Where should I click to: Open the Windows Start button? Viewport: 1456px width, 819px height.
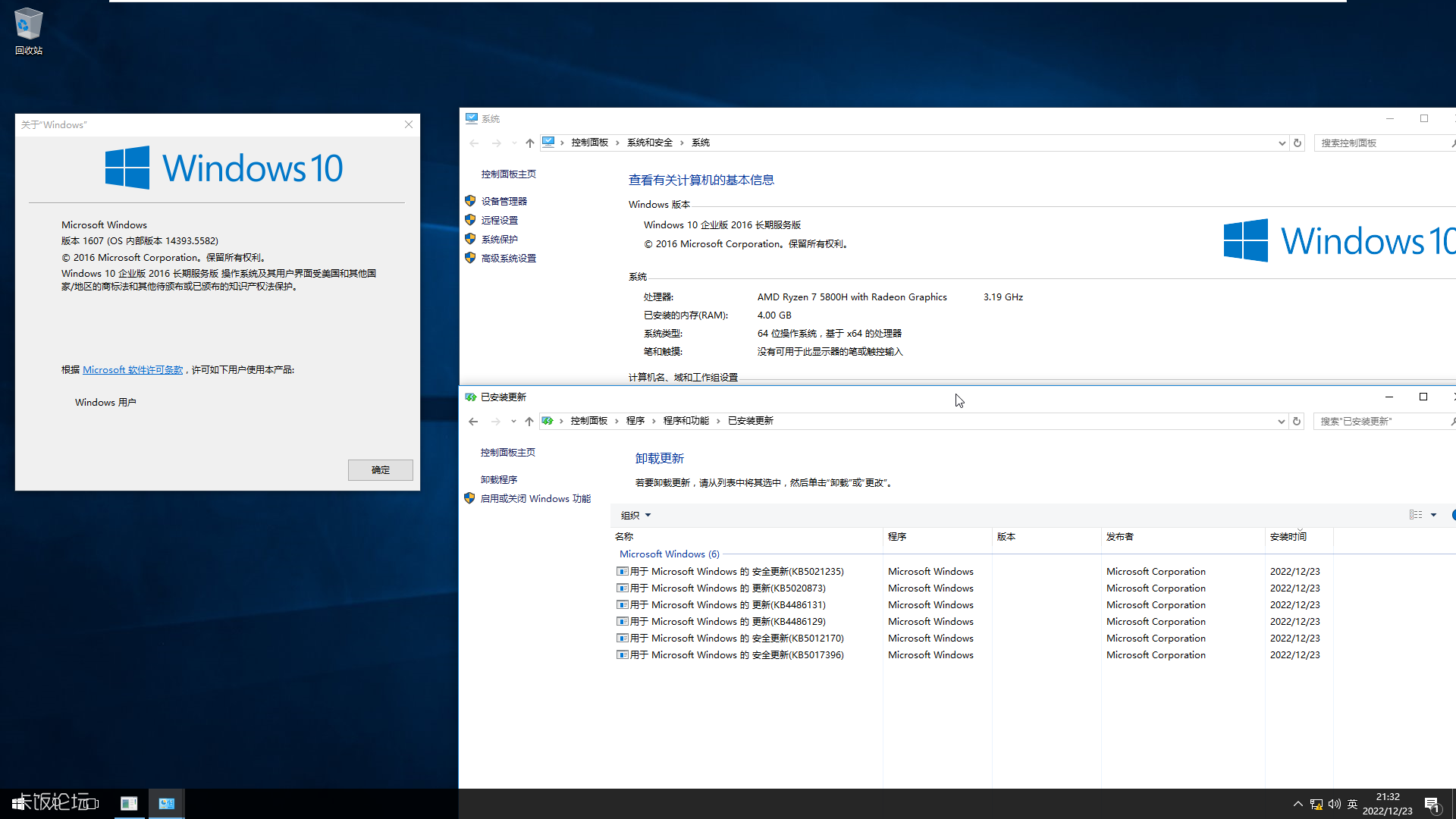18,803
